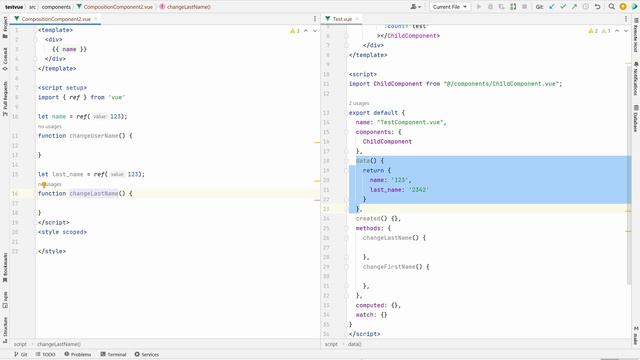Viewport: 640px width, 360px height.
Task: Start debugging with the bug icon
Action: point(490,7)
